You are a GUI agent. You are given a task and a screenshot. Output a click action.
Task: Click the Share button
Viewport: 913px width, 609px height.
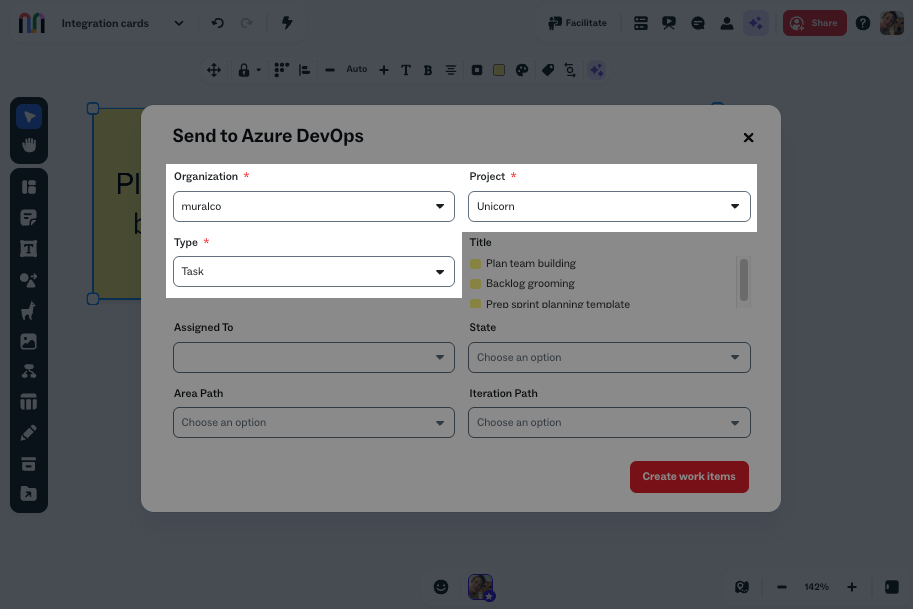click(814, 23)
